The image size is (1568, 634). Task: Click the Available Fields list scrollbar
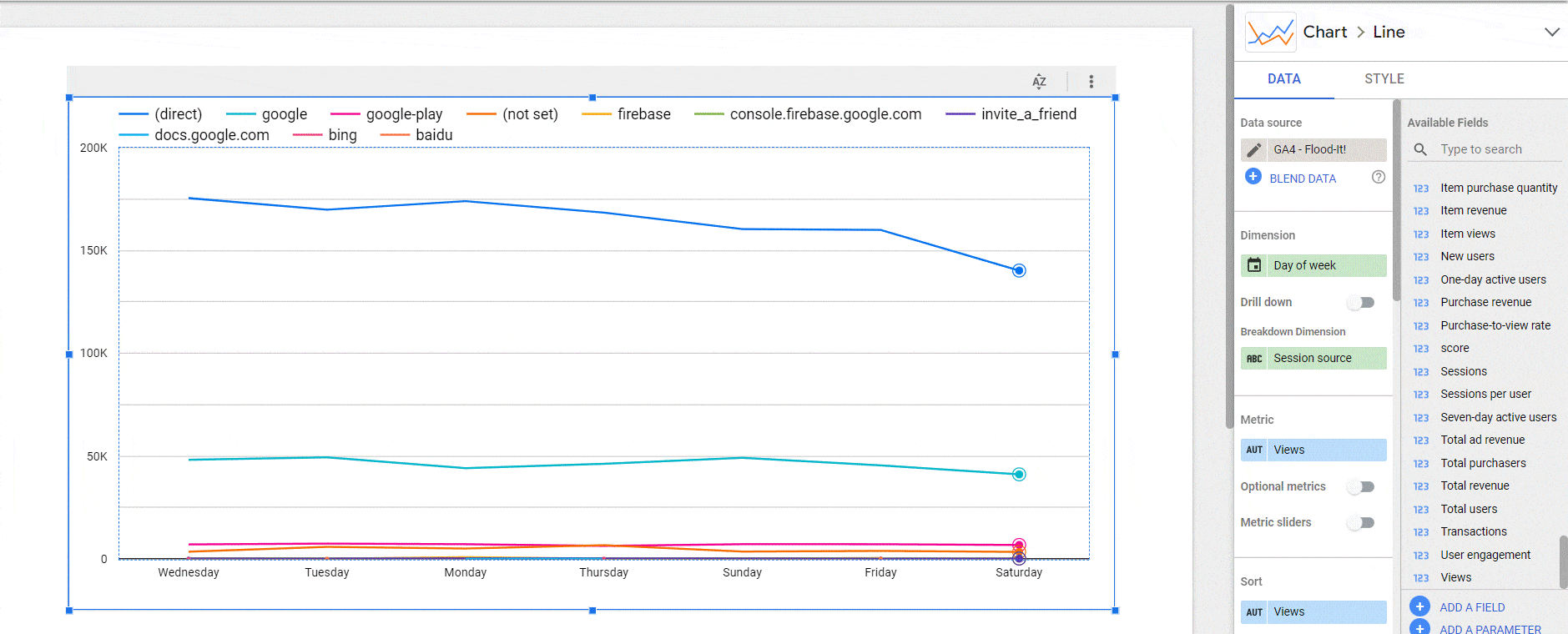[x=1563, y=561]
